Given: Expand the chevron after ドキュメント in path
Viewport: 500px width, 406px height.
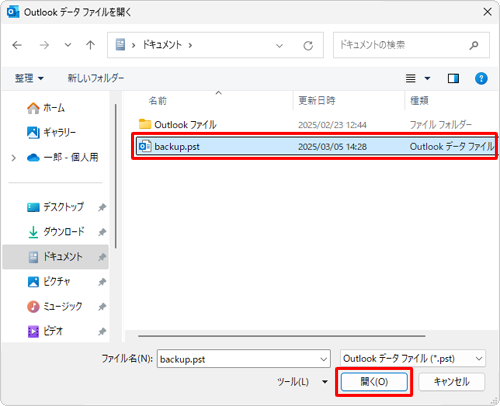Looking at the screenshot, I should (x=190, y=45).
